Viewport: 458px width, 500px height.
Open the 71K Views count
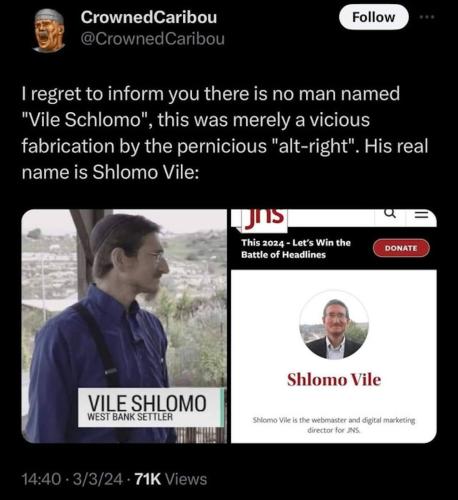point(171,480)
